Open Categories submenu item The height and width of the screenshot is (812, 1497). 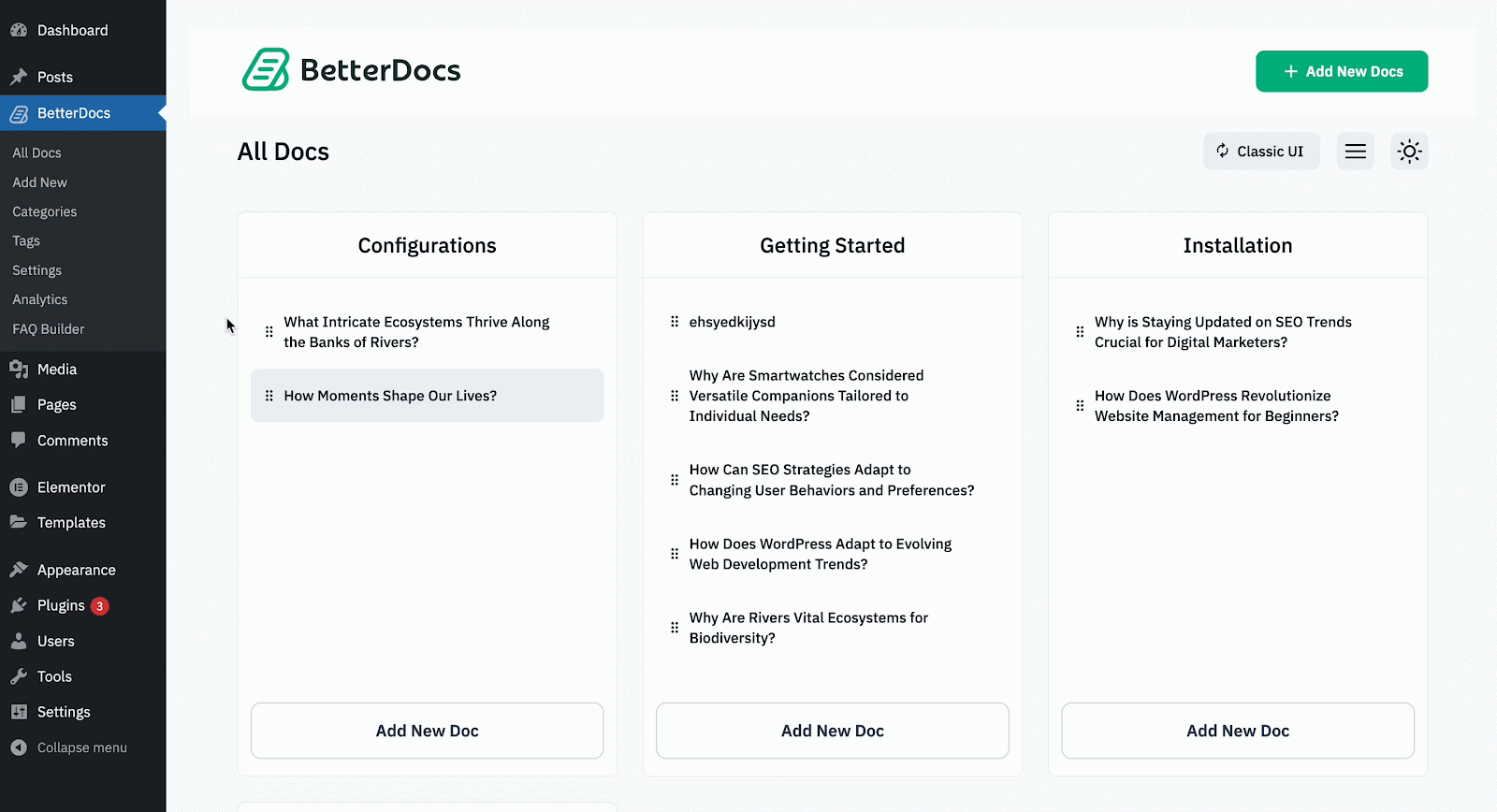(45, 211)
